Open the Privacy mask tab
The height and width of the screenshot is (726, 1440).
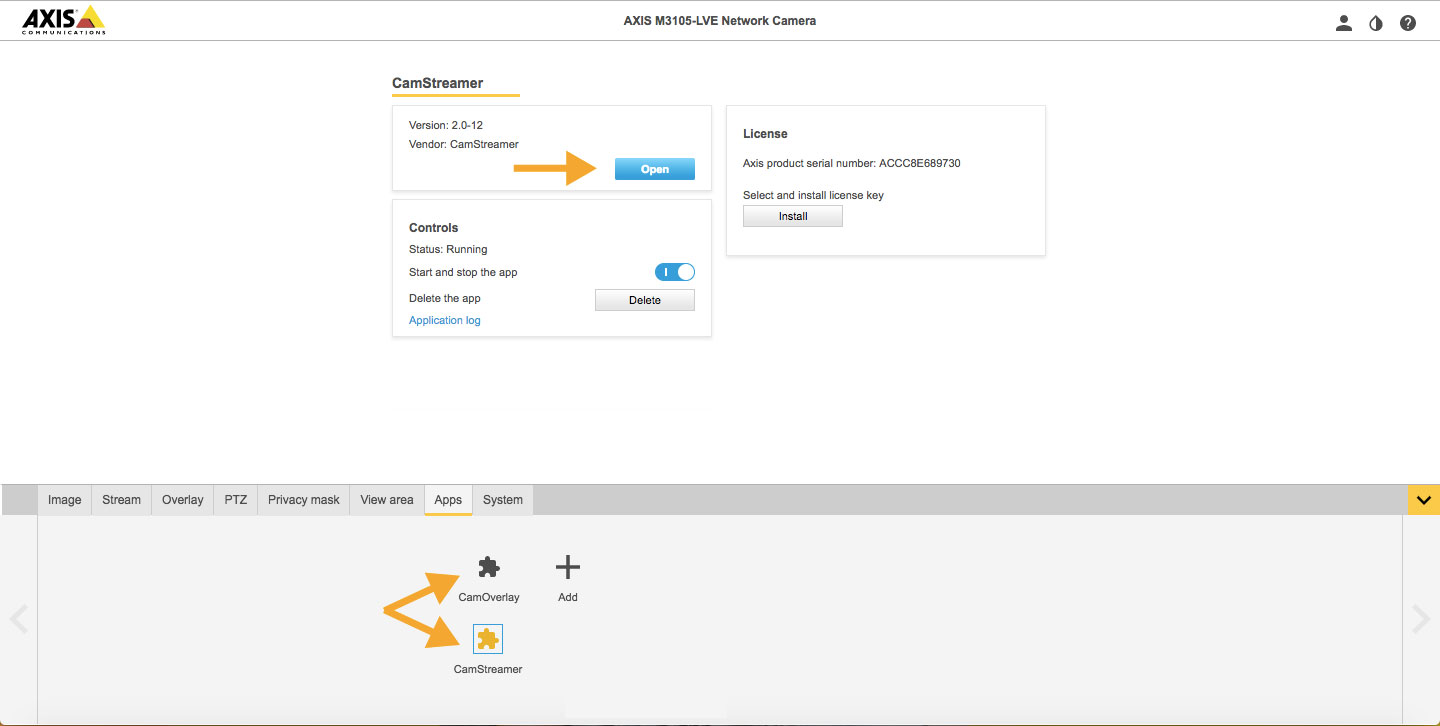pos(304,500)
